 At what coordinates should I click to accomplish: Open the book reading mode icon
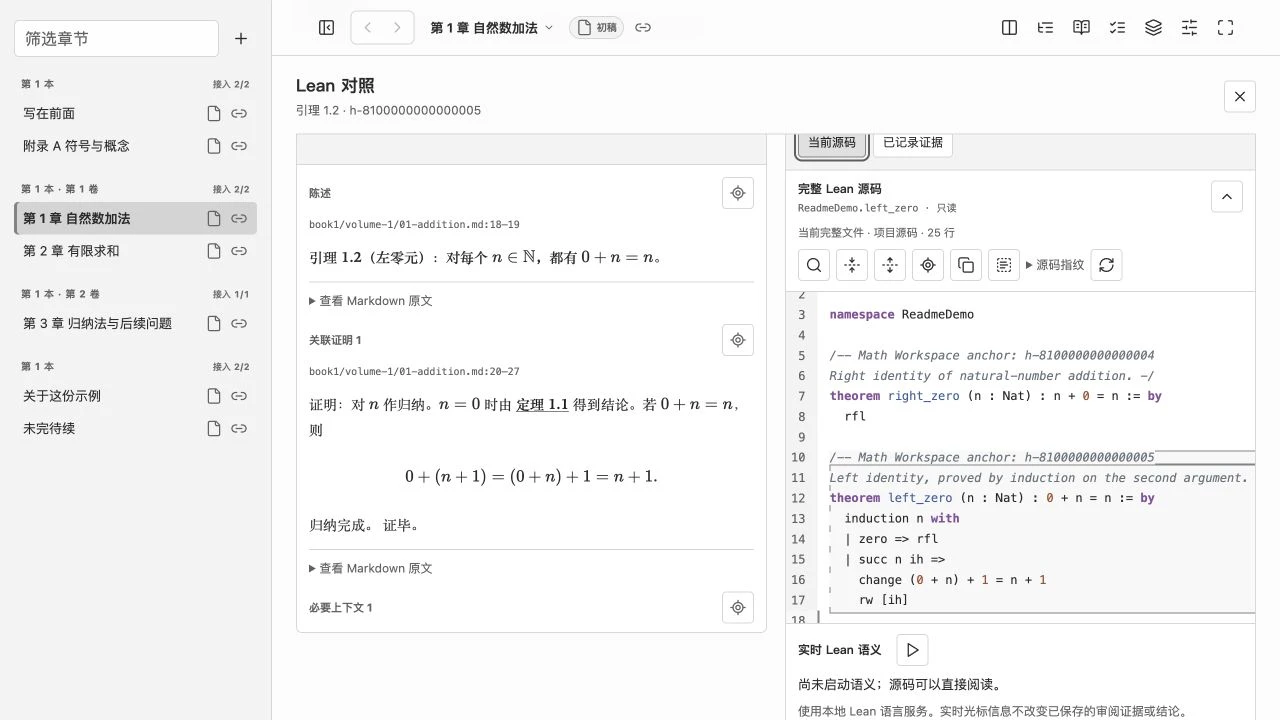(1081, 28)
